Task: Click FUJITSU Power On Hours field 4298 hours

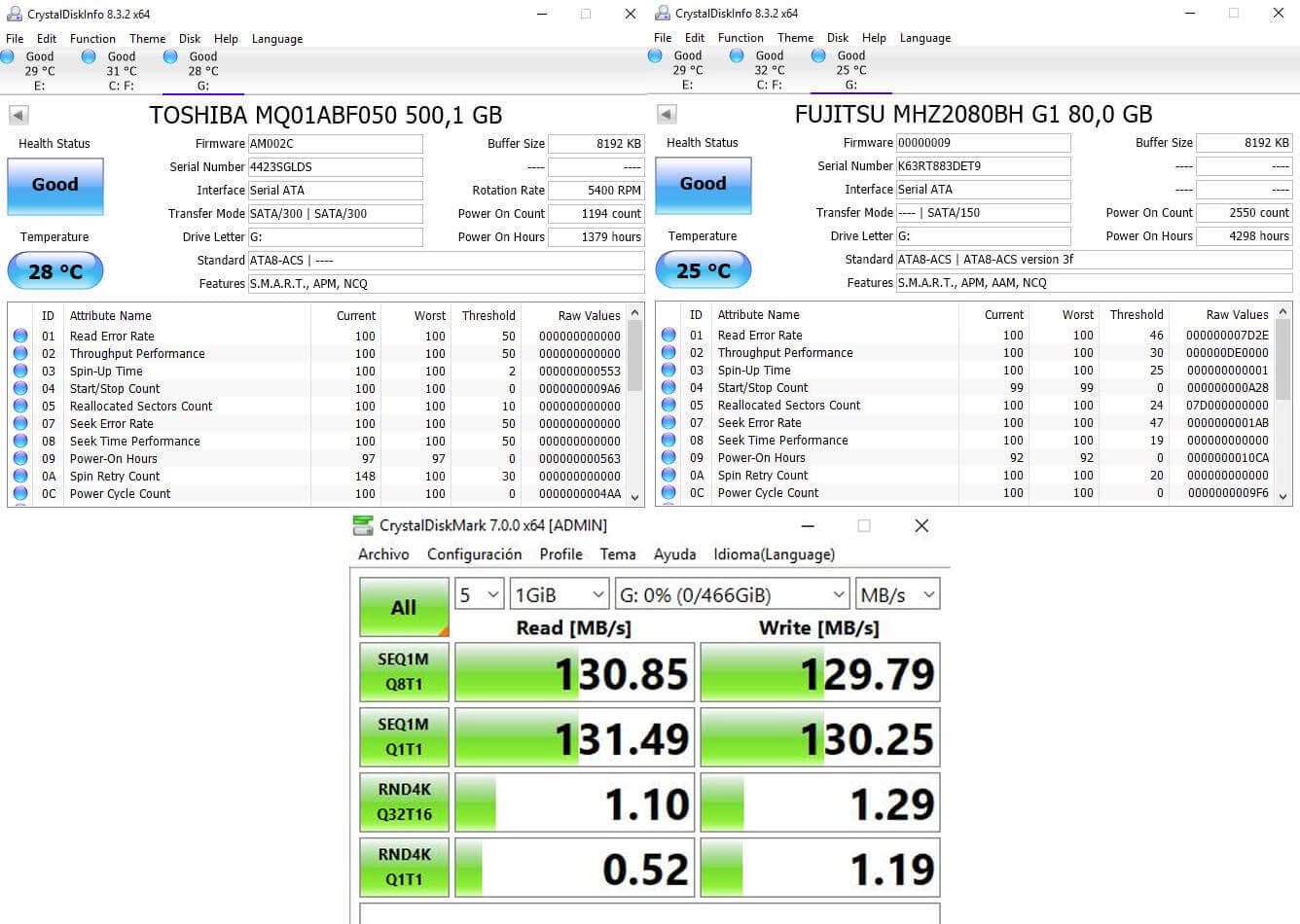Action: coord(1245,236)
